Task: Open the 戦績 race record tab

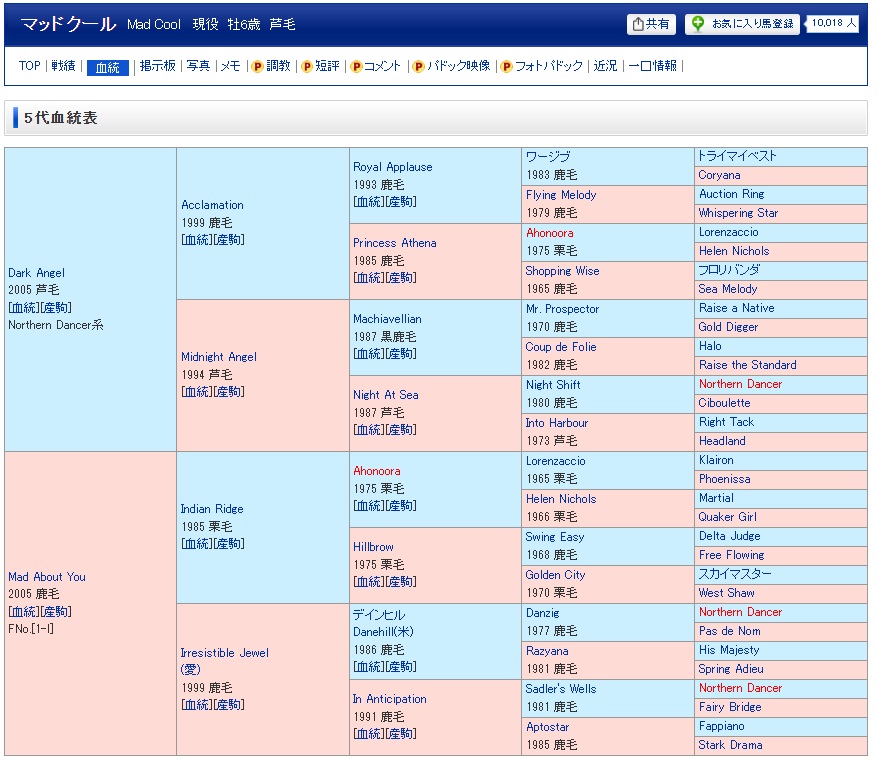Action: click(x=64, y=66)
